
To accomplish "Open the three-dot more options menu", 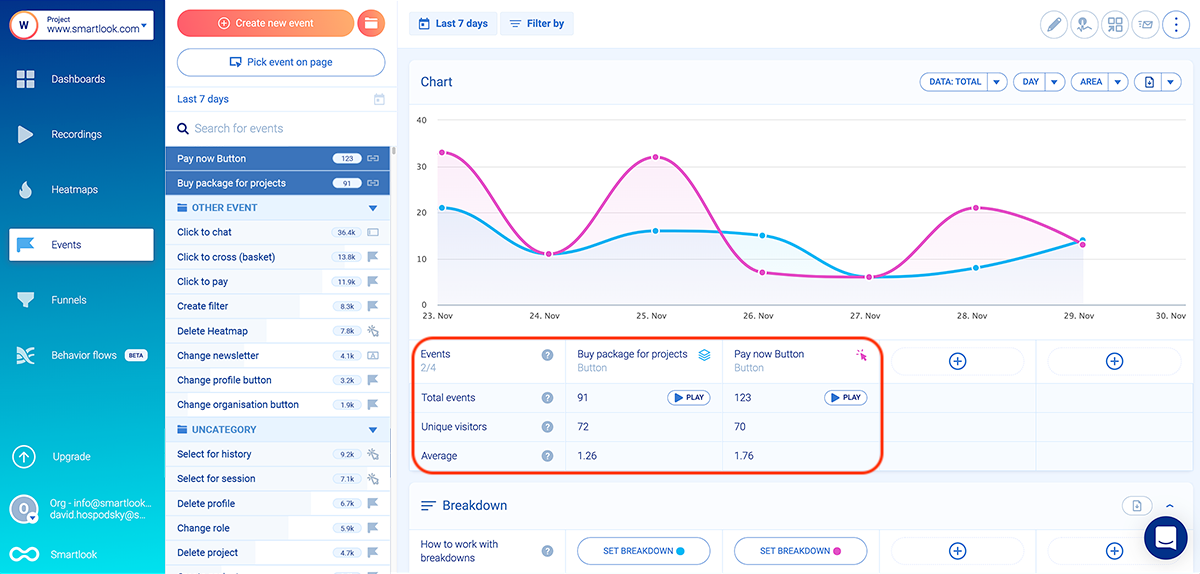I will 1176,25.
